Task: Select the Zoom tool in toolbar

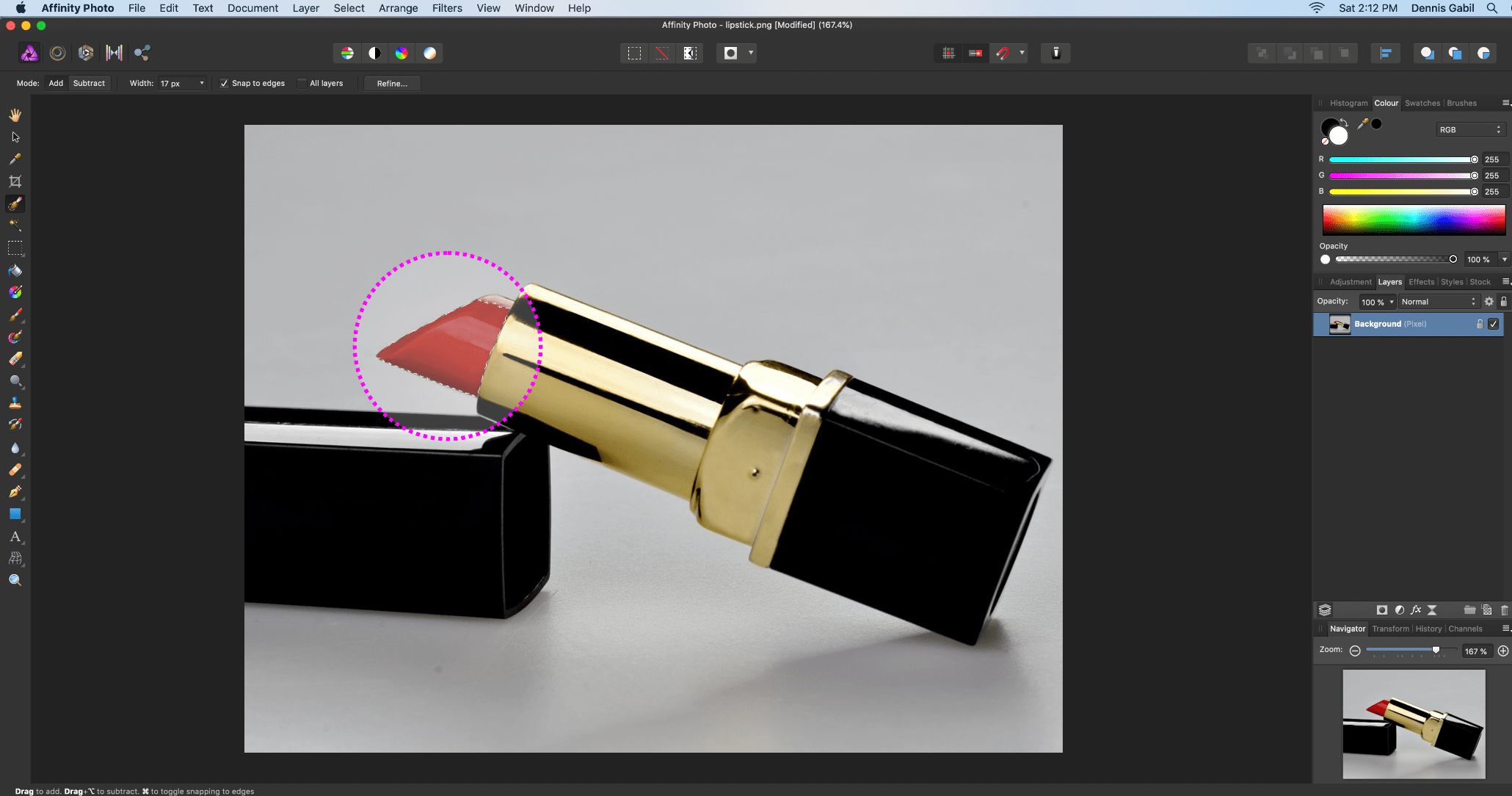Action: [15, 580]
